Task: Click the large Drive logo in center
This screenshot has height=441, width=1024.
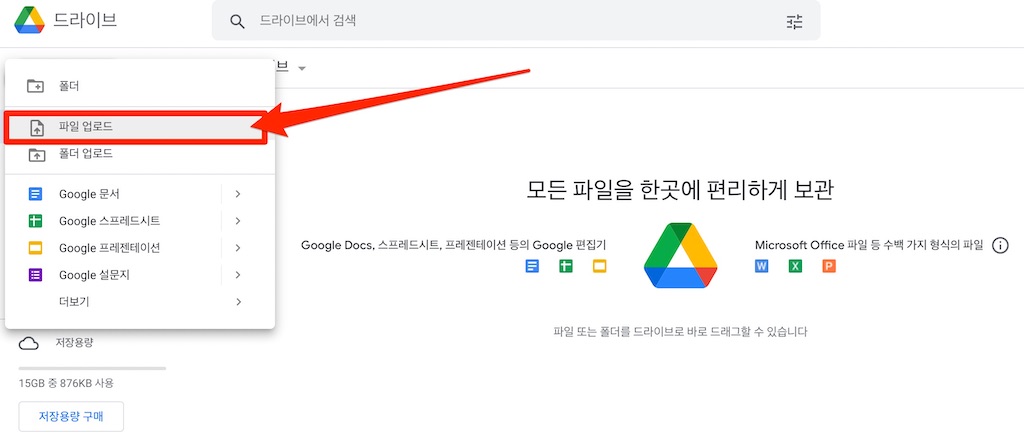Action: point(680,255)
